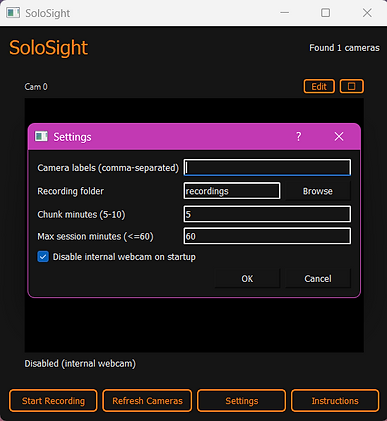Click the 'Cam 0' label

(36, 87)
